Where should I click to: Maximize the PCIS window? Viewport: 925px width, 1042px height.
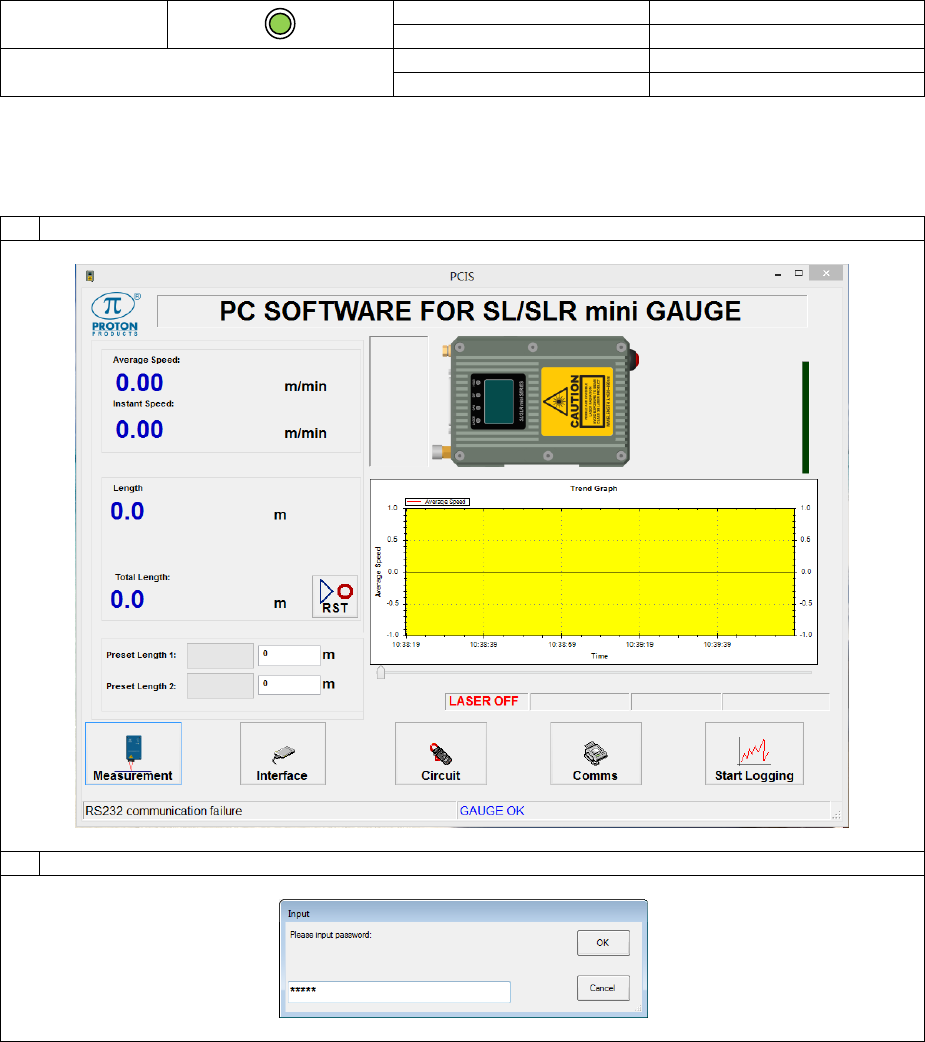[x=799, y=273]
